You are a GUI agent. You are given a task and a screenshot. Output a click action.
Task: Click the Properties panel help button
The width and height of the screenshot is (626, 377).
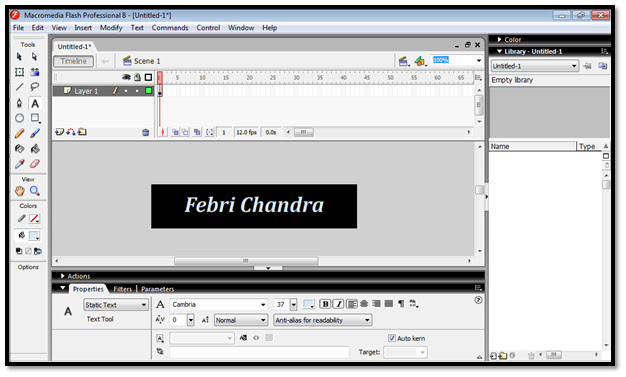[x=478, y=300]
